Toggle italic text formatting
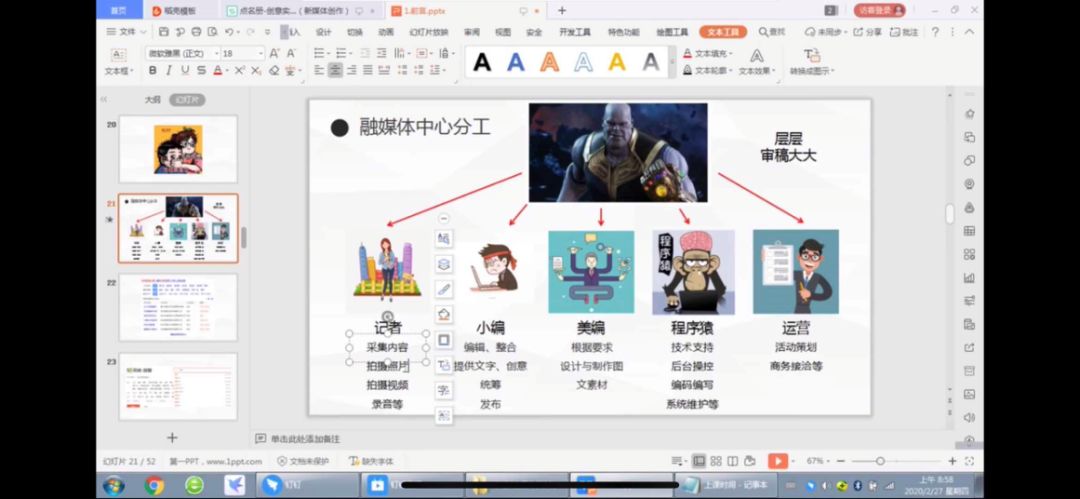The height and width of the screenshot is (499, 1080). click(169, 71)
